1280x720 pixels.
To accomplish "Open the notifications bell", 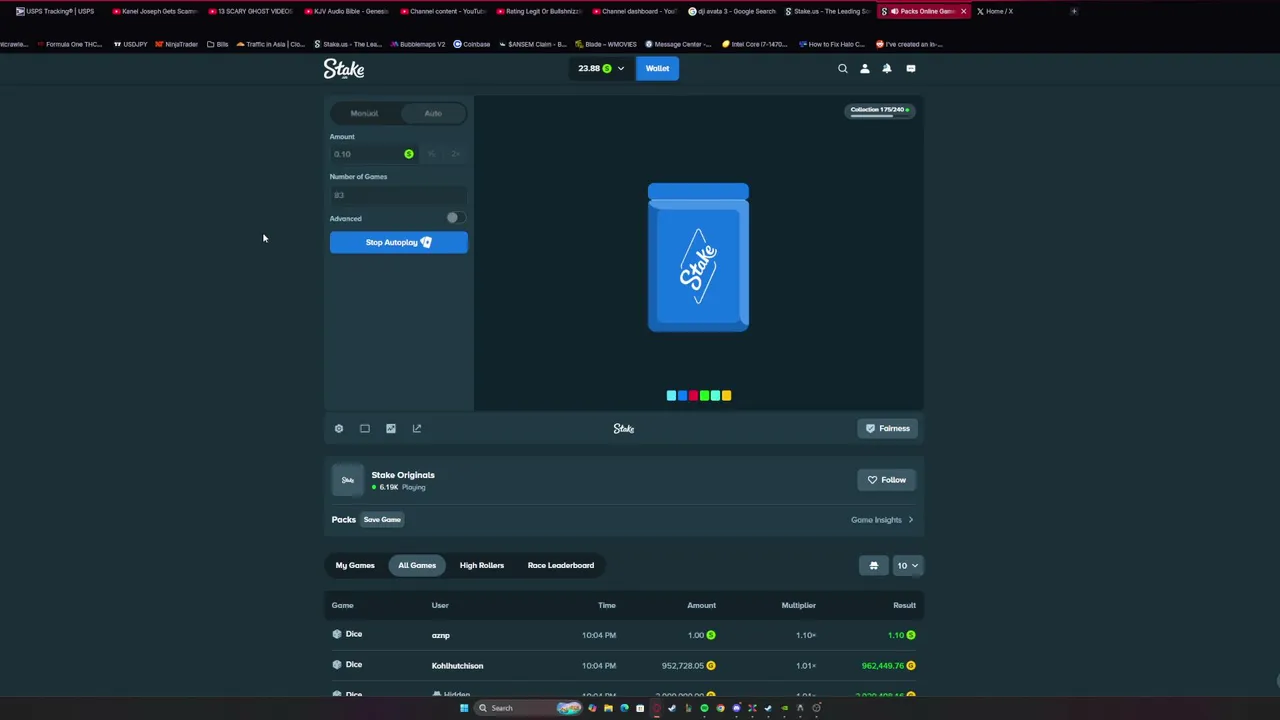I will (x=887, y=69).
